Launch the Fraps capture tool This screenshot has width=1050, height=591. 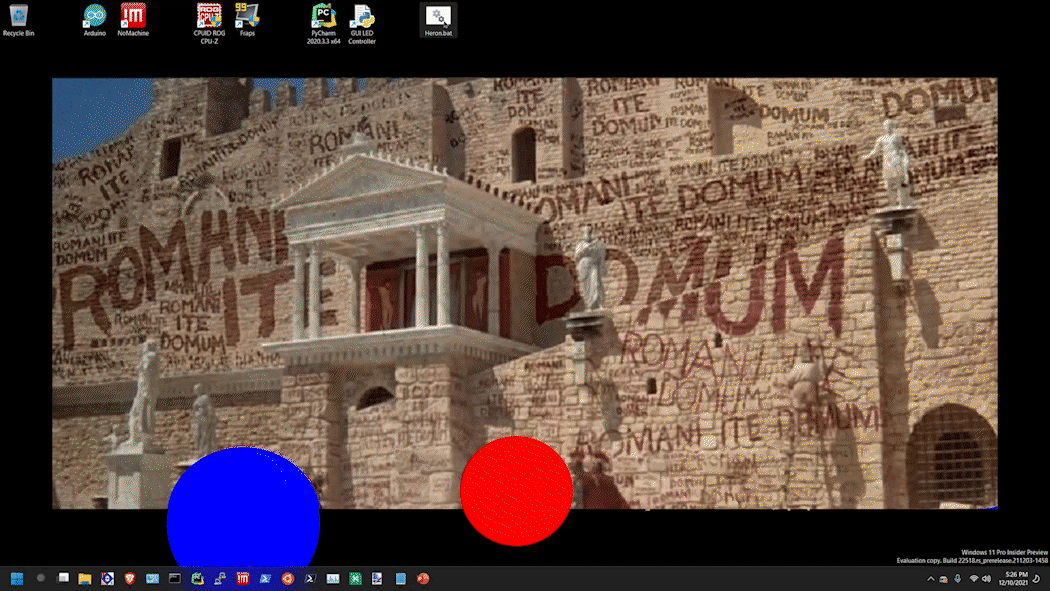247,17
